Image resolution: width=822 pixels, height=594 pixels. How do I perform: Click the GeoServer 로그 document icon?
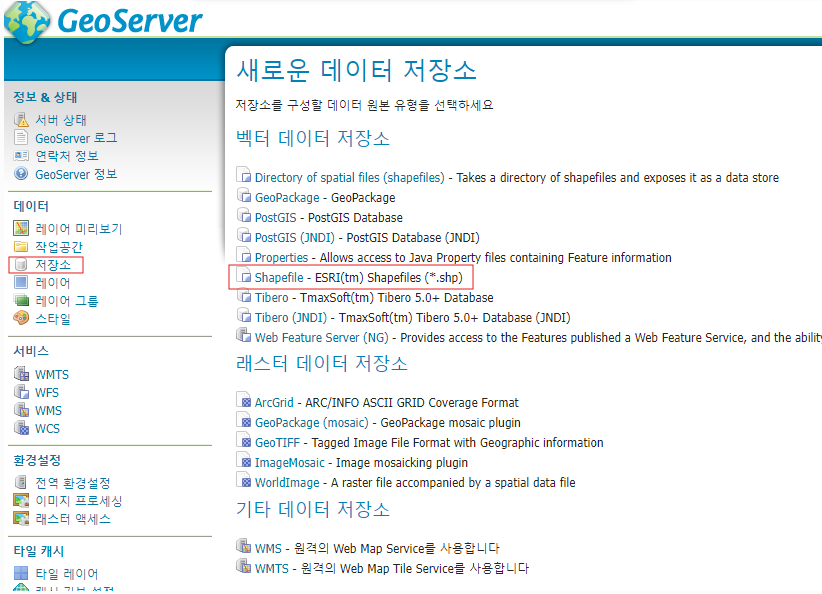tap(21, 137)
